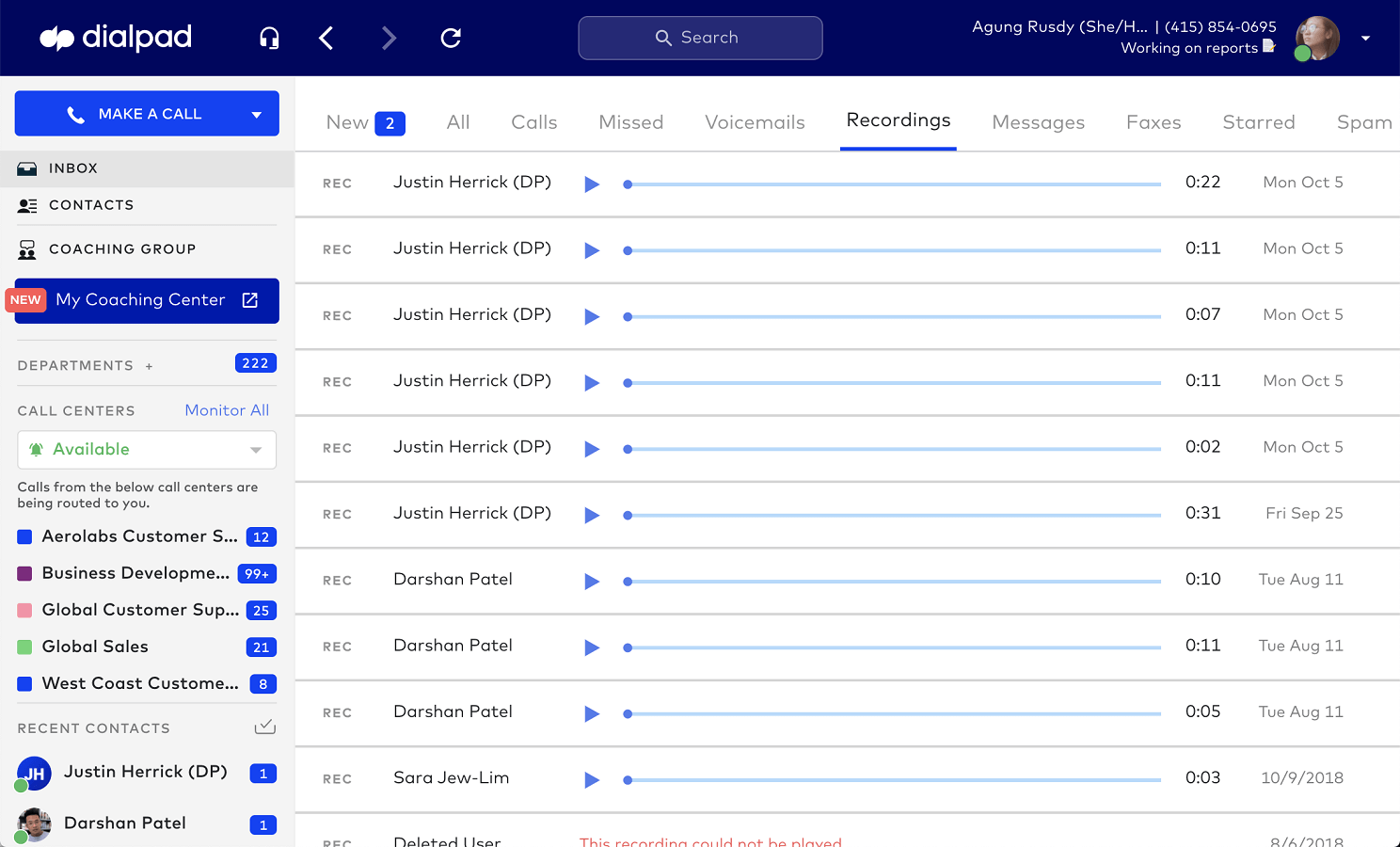Edit the 'Working on reports' status note icon

point(1269,46)
